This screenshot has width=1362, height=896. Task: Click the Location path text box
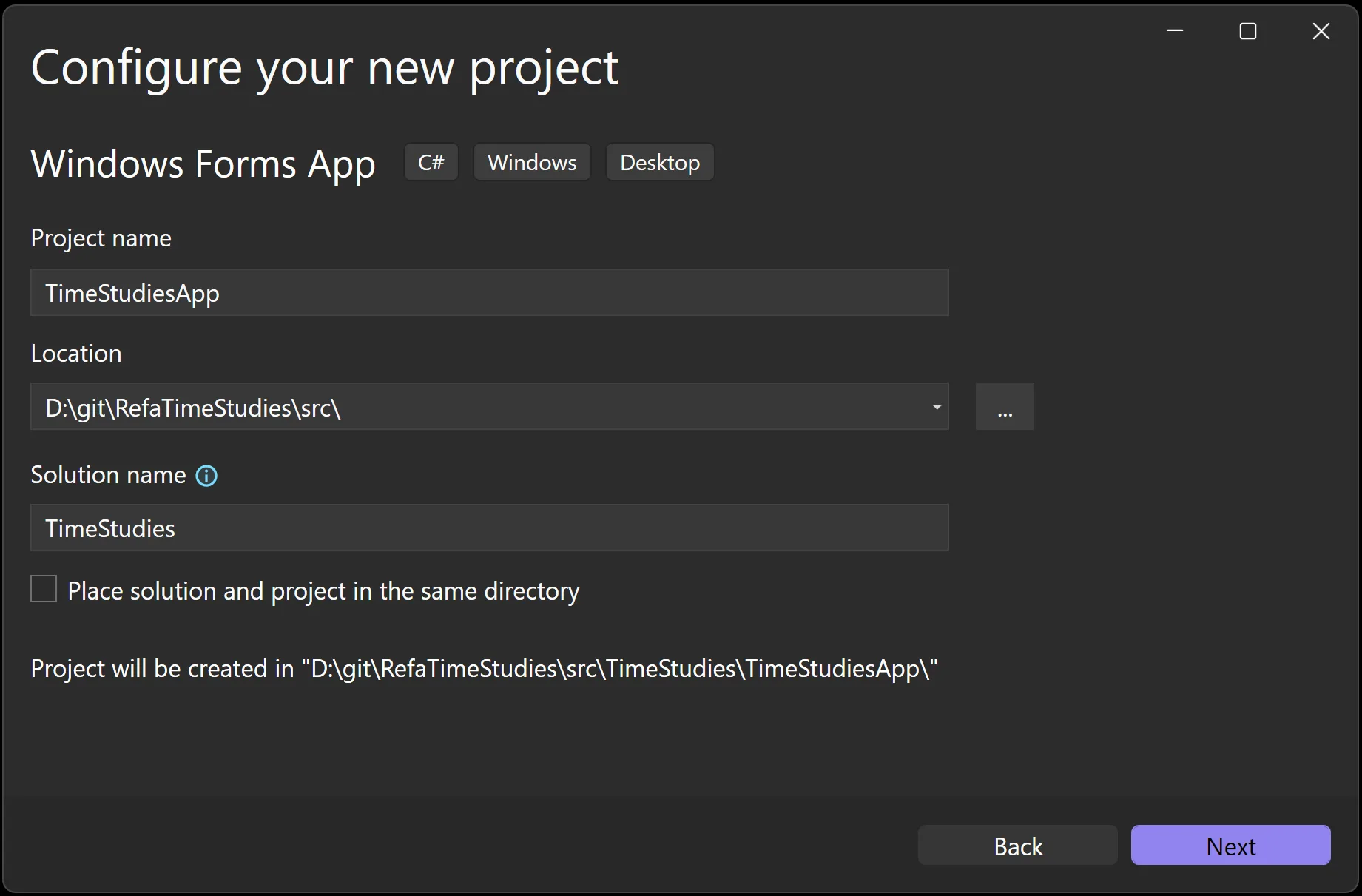(444, 407)
